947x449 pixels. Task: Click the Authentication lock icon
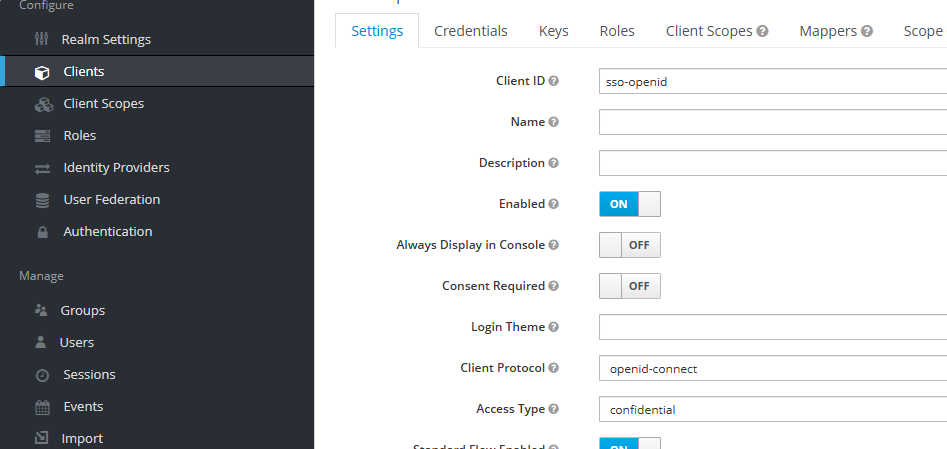[42, 232]
